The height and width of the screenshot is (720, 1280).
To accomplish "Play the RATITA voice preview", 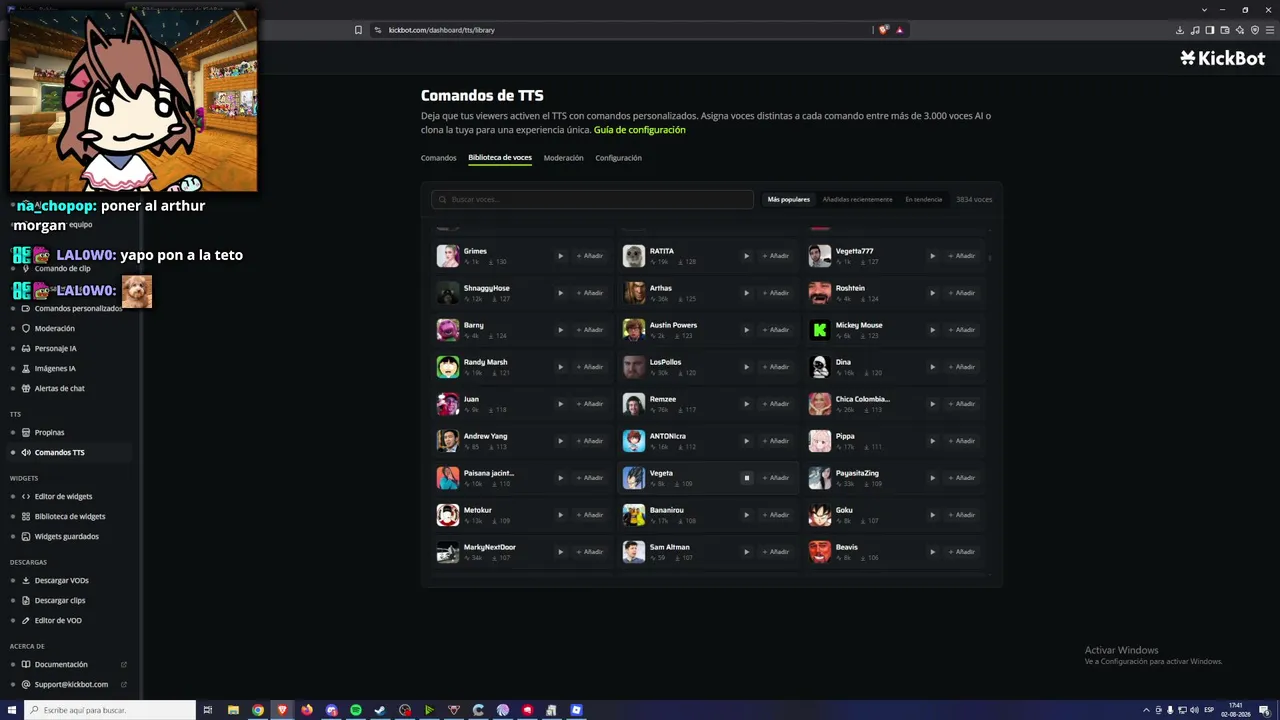I will [746, 256].
